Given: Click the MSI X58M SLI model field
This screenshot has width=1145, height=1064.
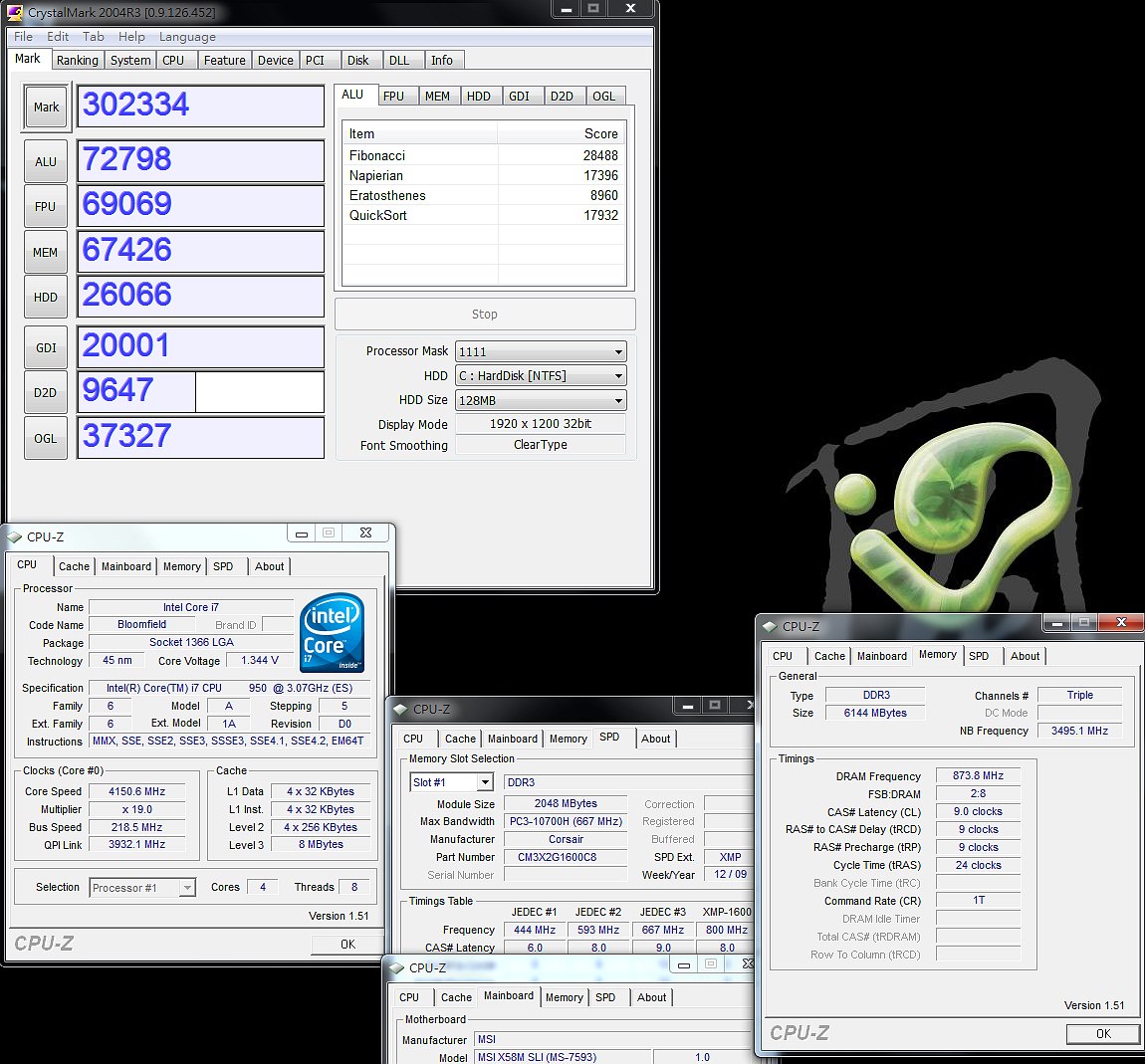Looking at the screenshot, I should tap(563, 1057).
